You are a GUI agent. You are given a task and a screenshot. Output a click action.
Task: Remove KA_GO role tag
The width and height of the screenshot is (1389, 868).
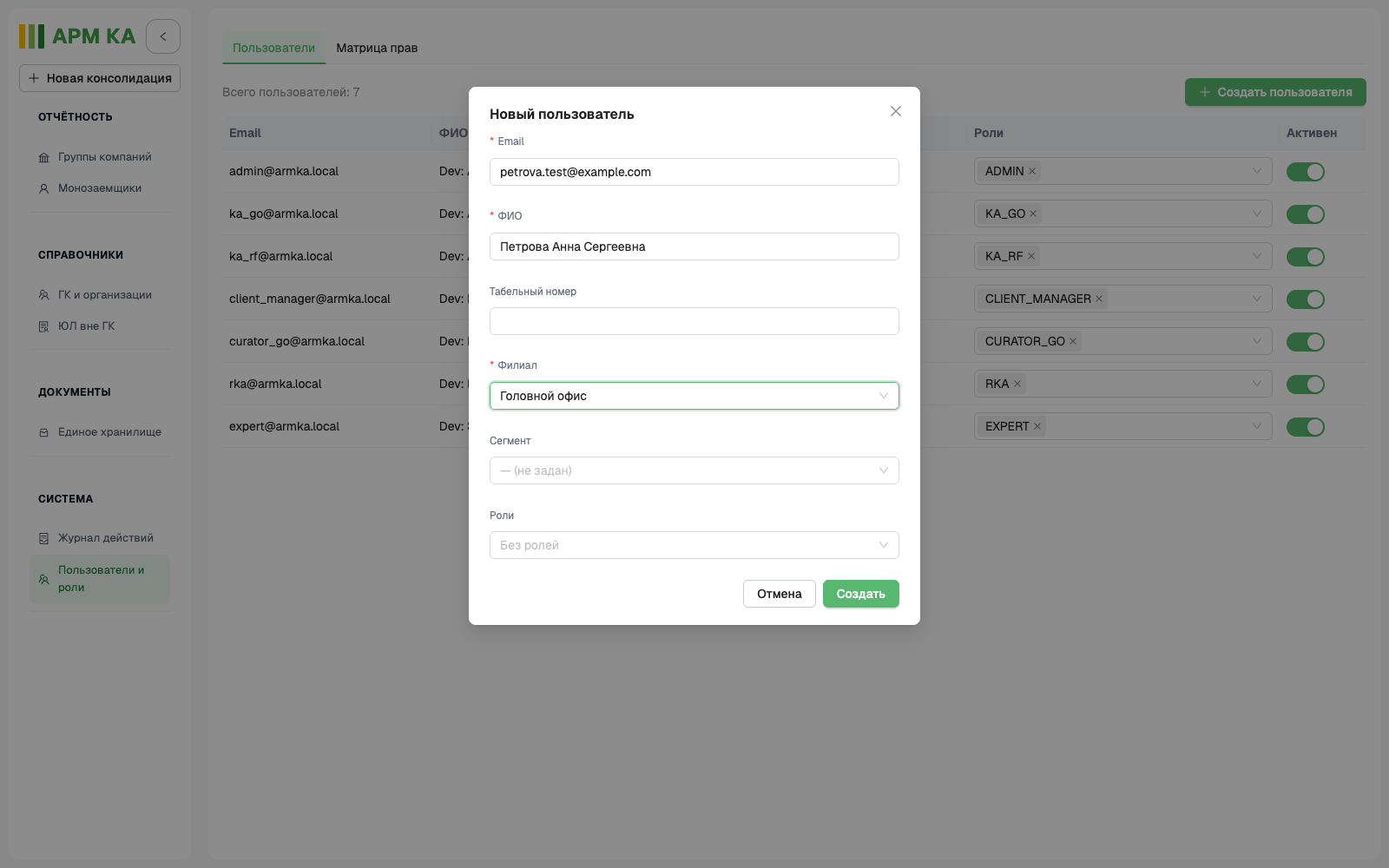(x=1033, y=214)
